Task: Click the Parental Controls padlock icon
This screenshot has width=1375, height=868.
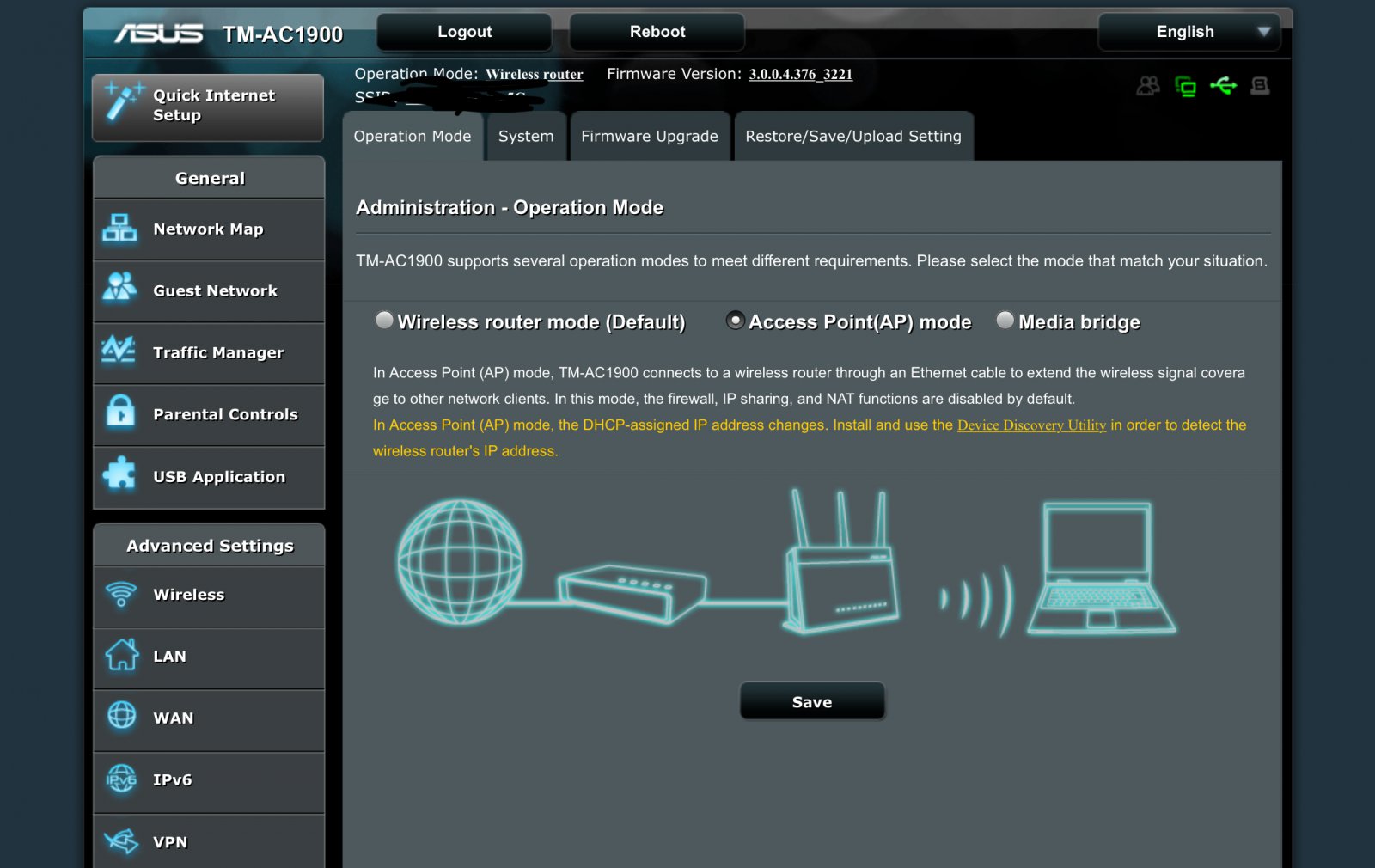Action: point(120,413)
